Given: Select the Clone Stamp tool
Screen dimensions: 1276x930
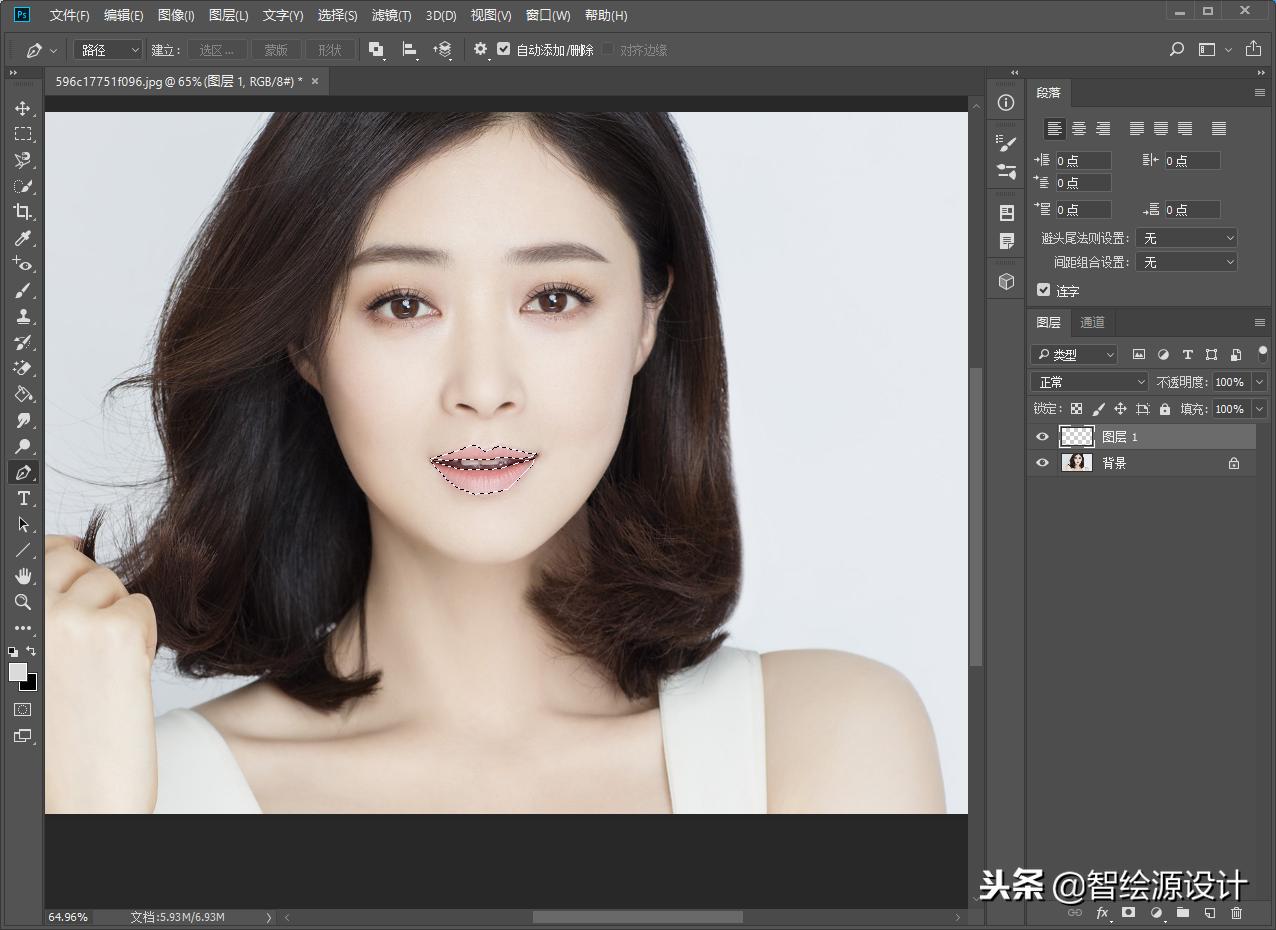Looking at the screenshot, I should (23, 316).
